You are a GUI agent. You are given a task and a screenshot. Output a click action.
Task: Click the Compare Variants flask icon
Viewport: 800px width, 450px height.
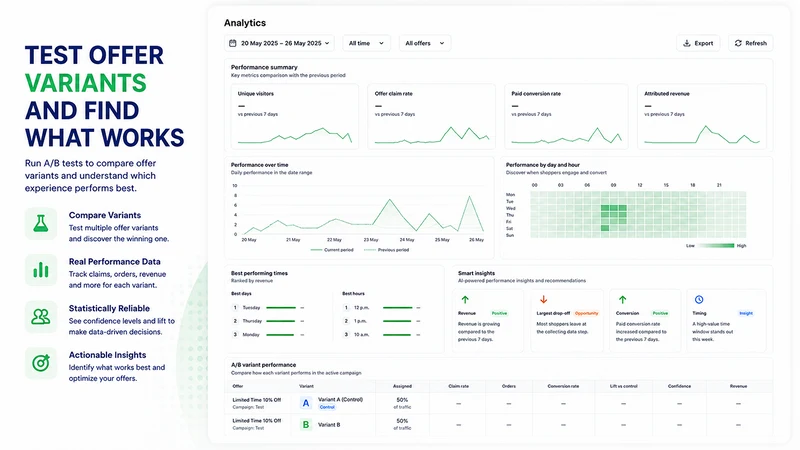(x=41, y=223)
